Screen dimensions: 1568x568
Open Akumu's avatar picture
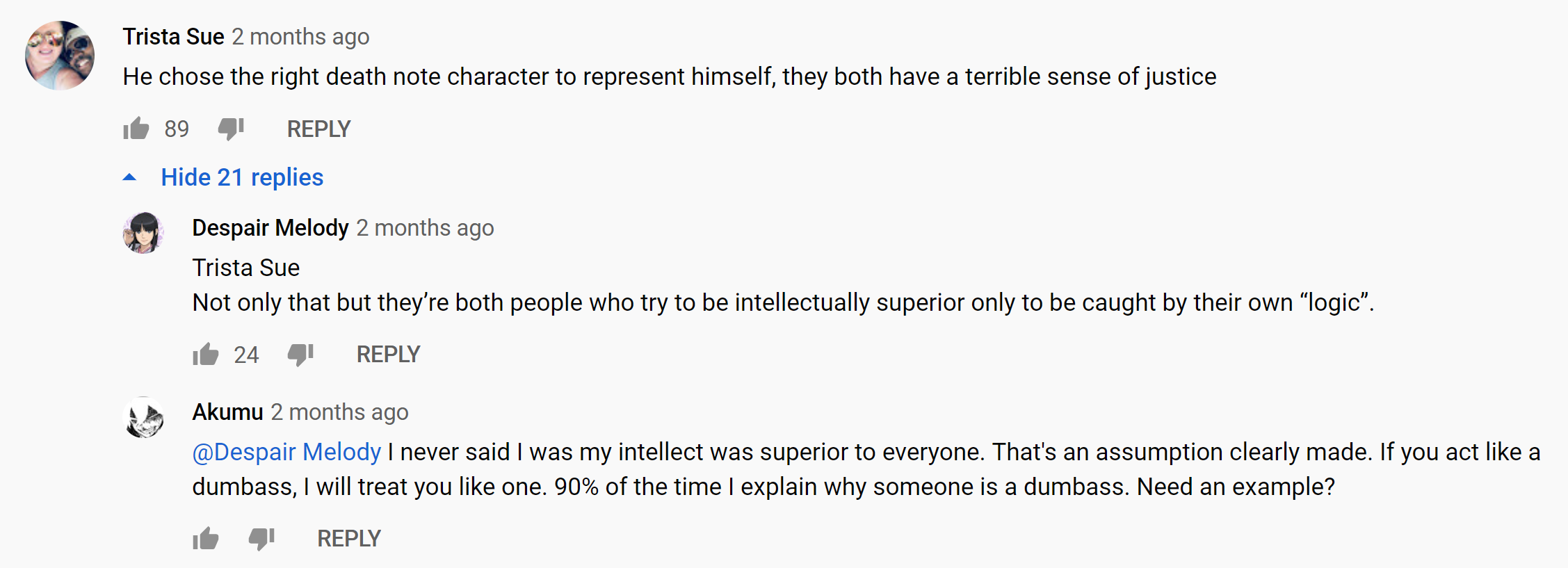coord(143,417)
